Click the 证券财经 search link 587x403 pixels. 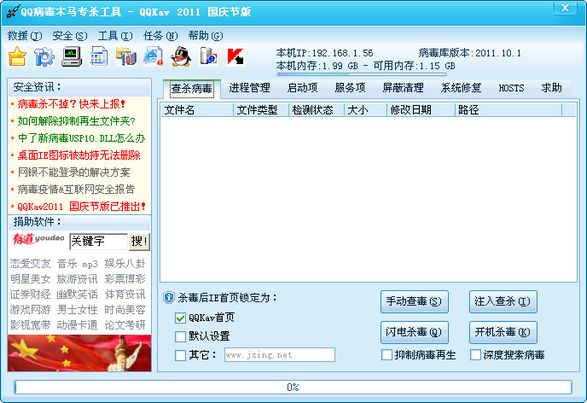point(30,294)
